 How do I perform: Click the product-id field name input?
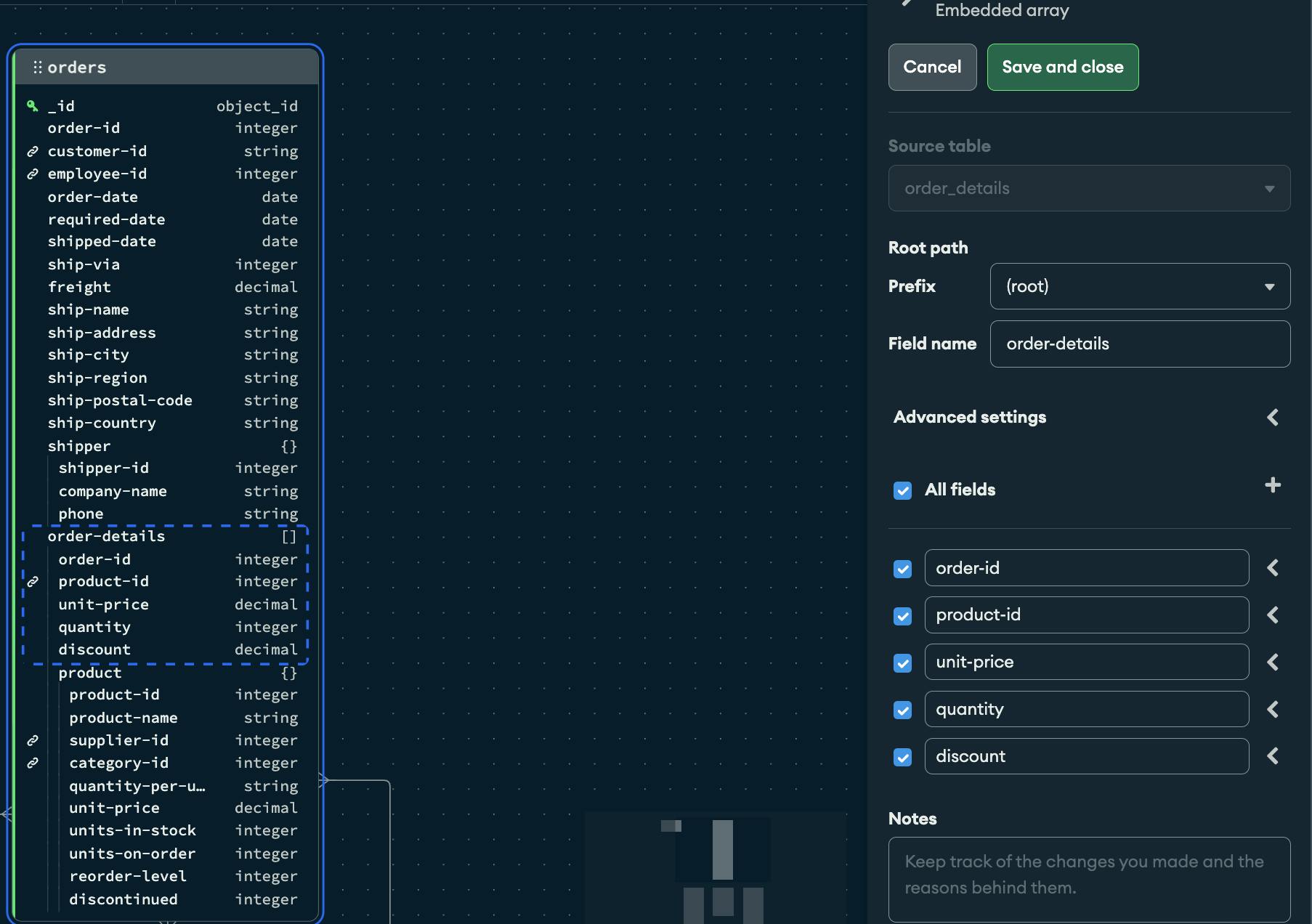click(1086, 615)
